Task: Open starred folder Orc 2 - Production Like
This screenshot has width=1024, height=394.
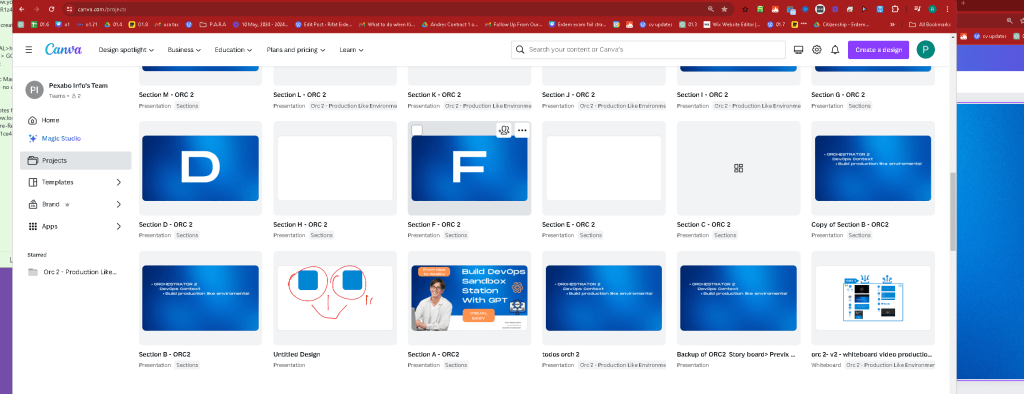Action: click(75, 272)
